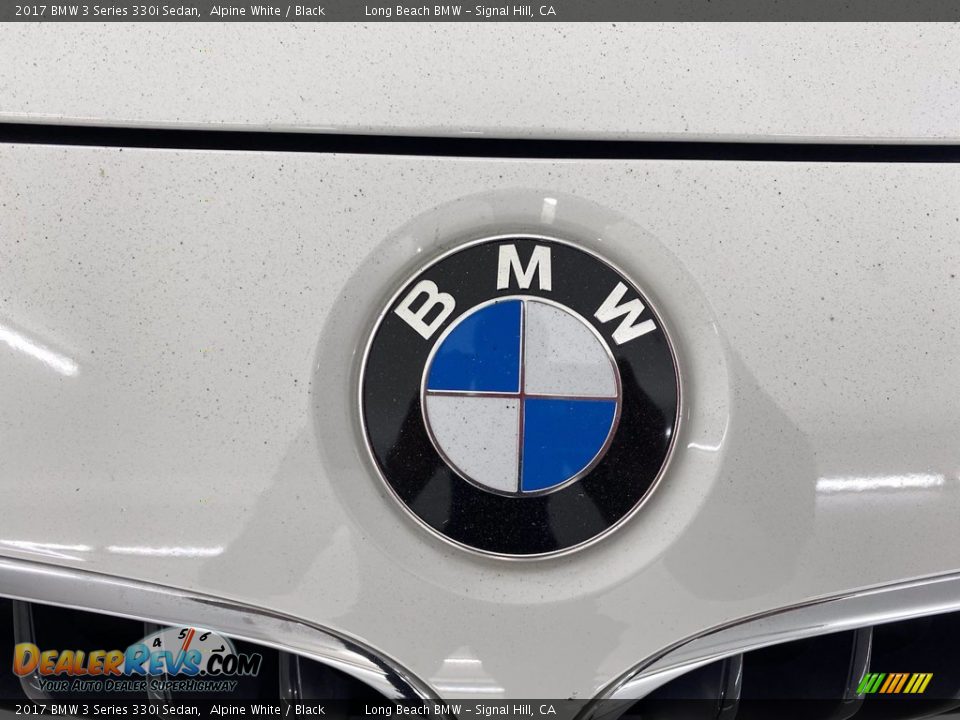Click the multicolored slanted stripes icon
The height and width of the screenshot is (720, 960).
point(894,683)
